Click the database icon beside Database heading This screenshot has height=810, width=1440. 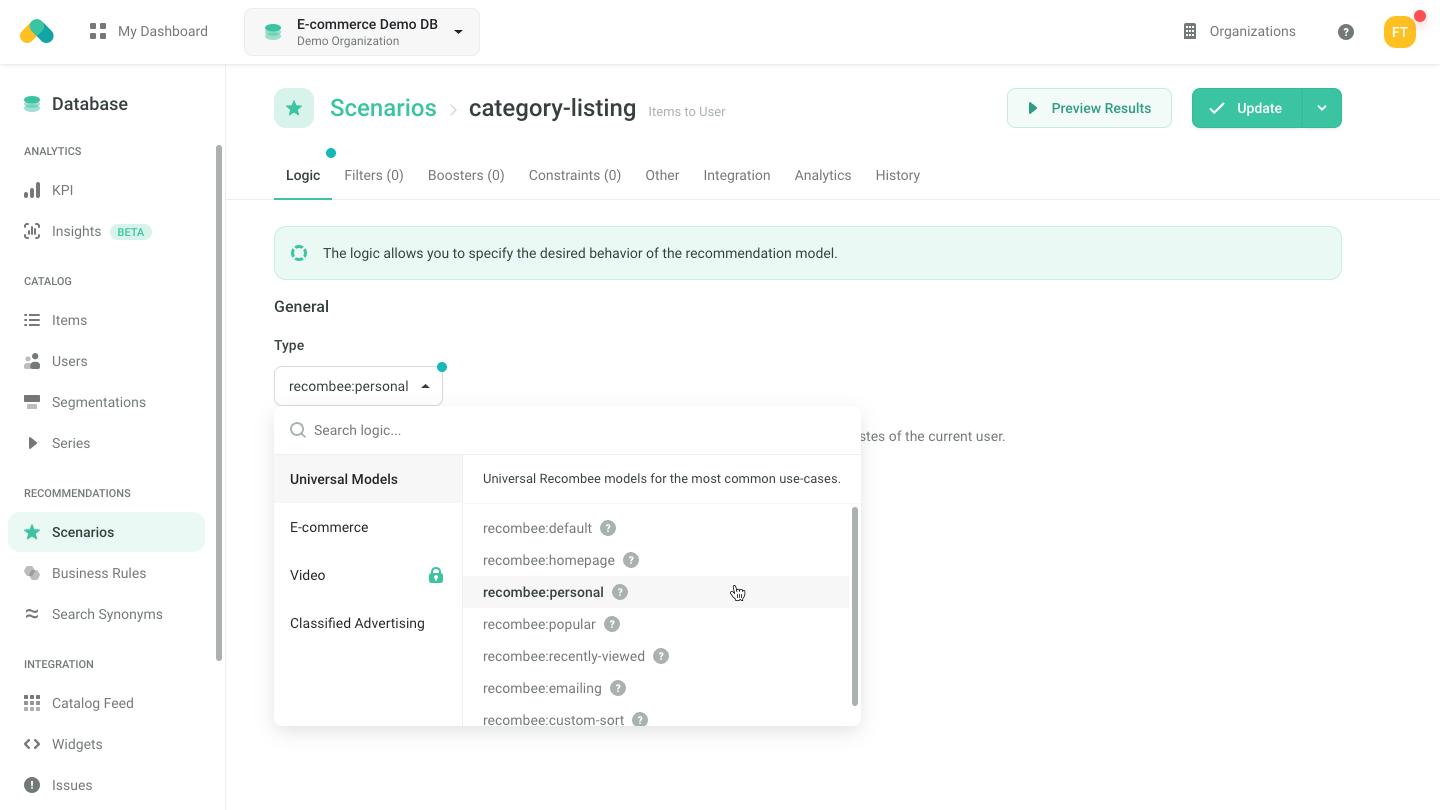(x=32, y=104)
